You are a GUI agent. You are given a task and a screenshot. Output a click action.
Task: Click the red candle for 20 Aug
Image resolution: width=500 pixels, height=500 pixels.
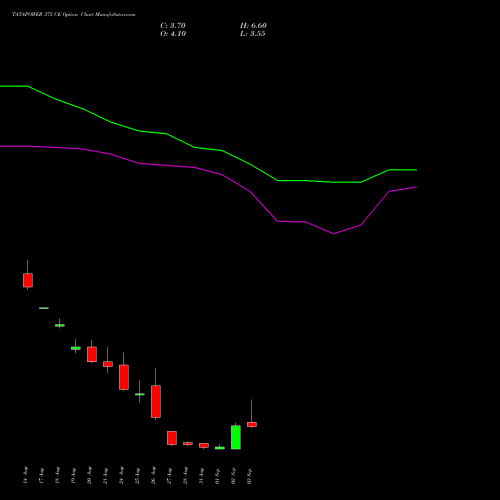pyautogui.click(x=92, y=354)
